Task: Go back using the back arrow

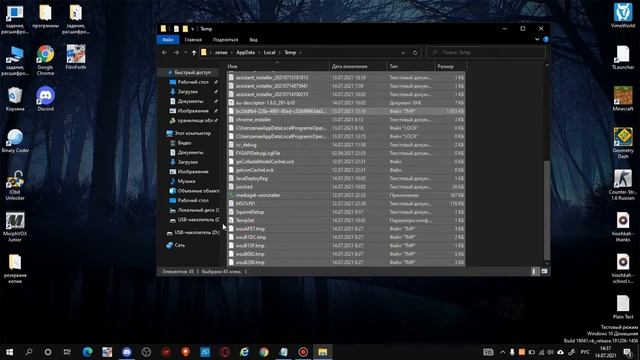Action: coord(164,52)
